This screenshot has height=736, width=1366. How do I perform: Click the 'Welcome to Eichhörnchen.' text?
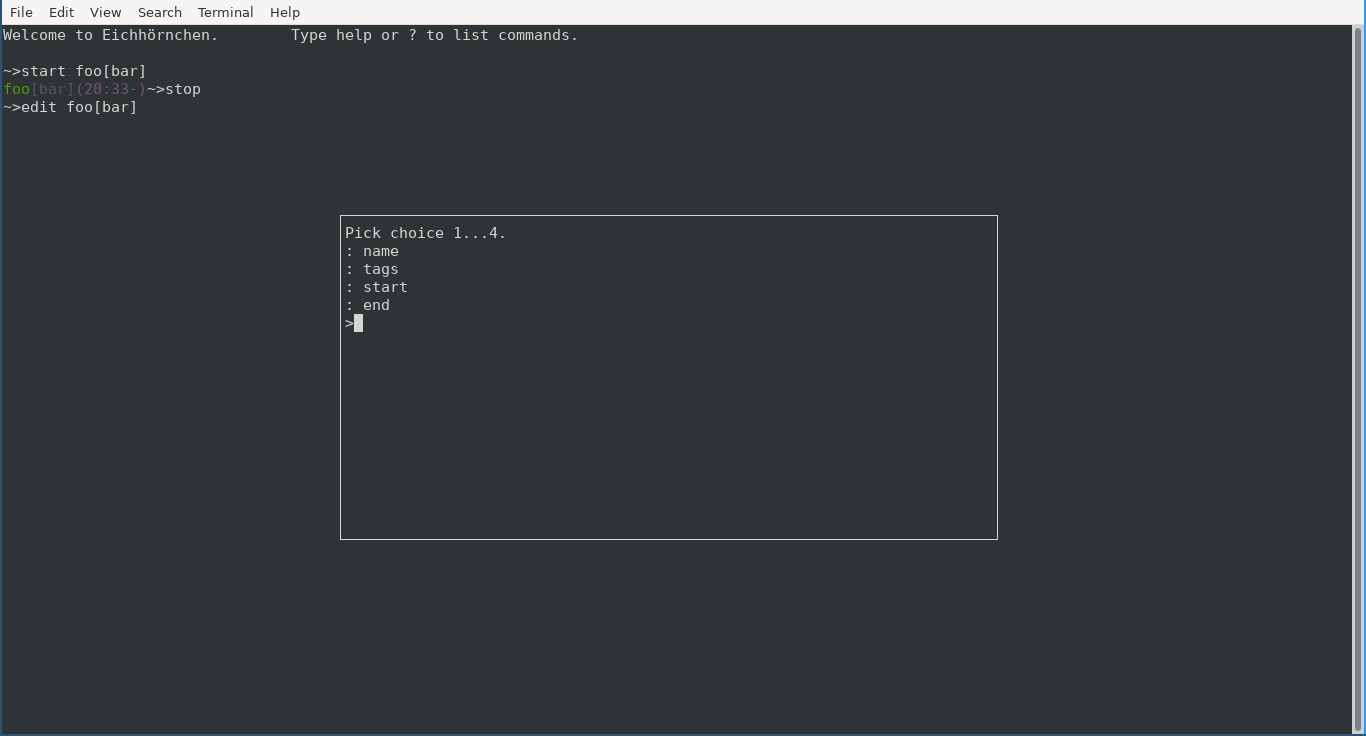coord(110,35)
